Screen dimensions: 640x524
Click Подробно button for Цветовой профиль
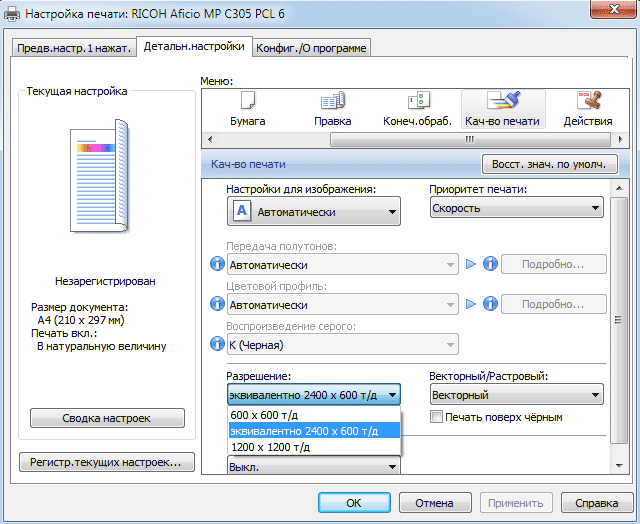click(553, 304)
